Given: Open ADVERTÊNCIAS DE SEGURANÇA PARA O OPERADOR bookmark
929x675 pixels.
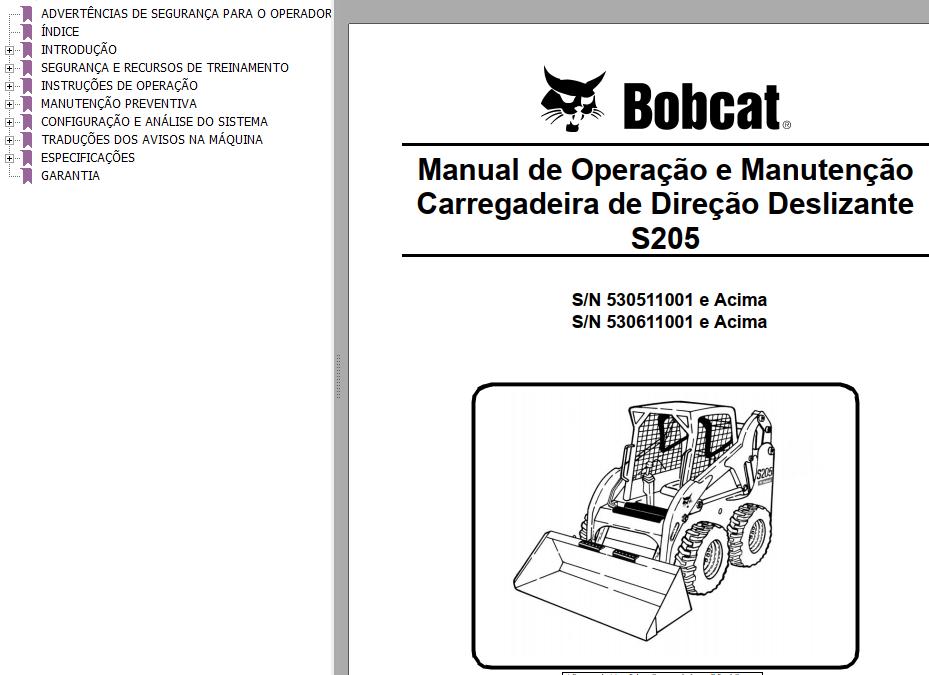Looking at the screenshot, I should point(186,14).
